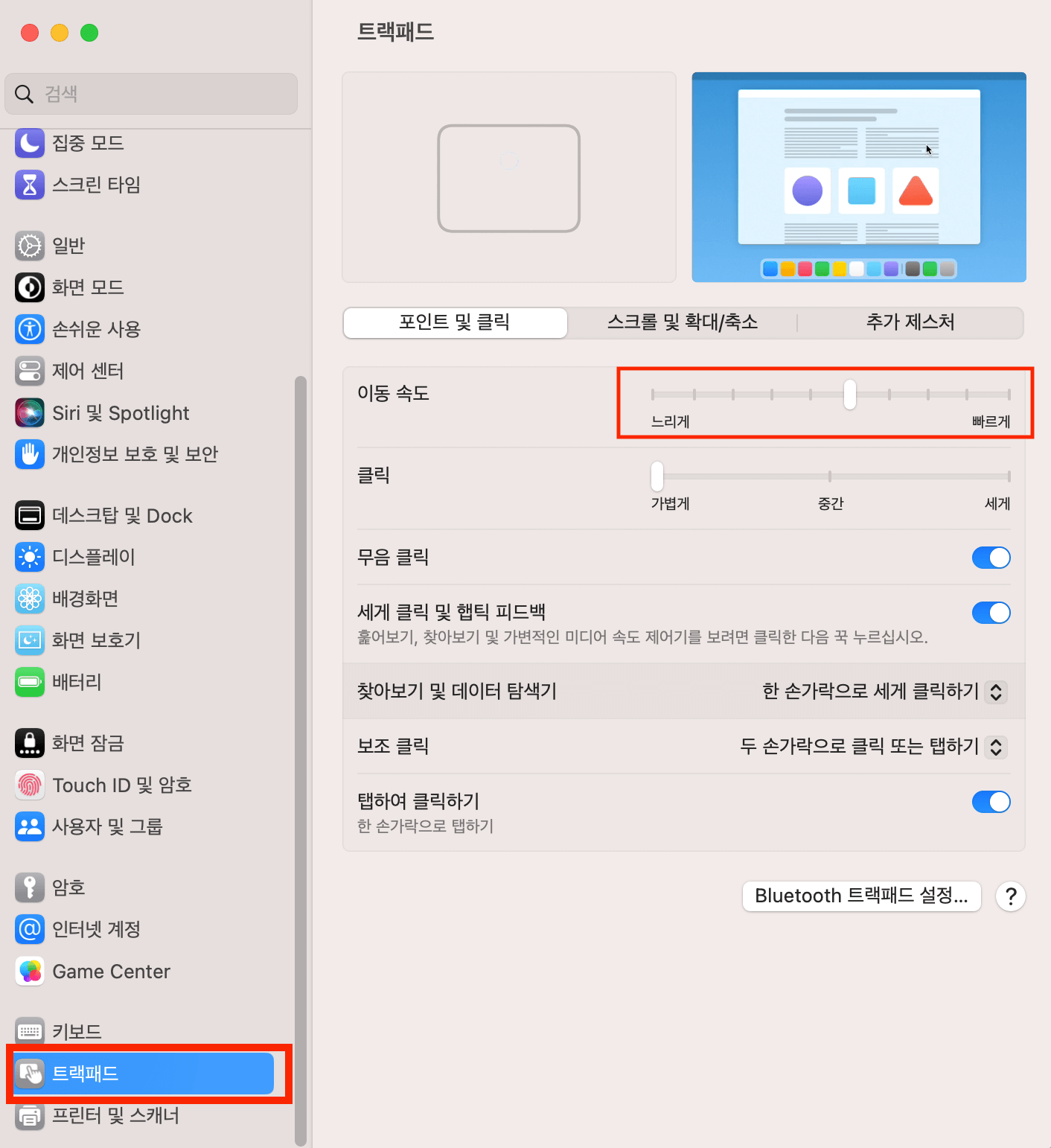Image resolution: width=1051 pixels, height=1148 pixels.
Task: Open 키보드 keyboard icon
Action: pos(30,1032)
